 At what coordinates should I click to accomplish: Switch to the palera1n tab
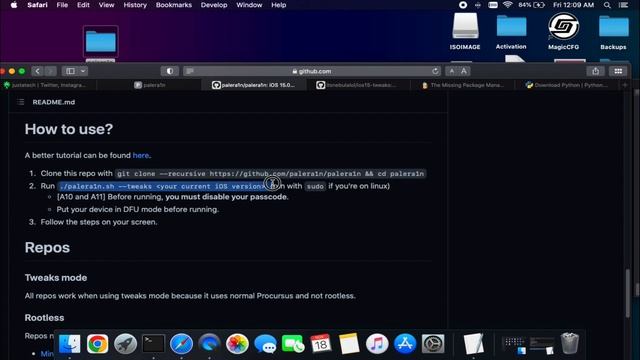coord(150,85)
